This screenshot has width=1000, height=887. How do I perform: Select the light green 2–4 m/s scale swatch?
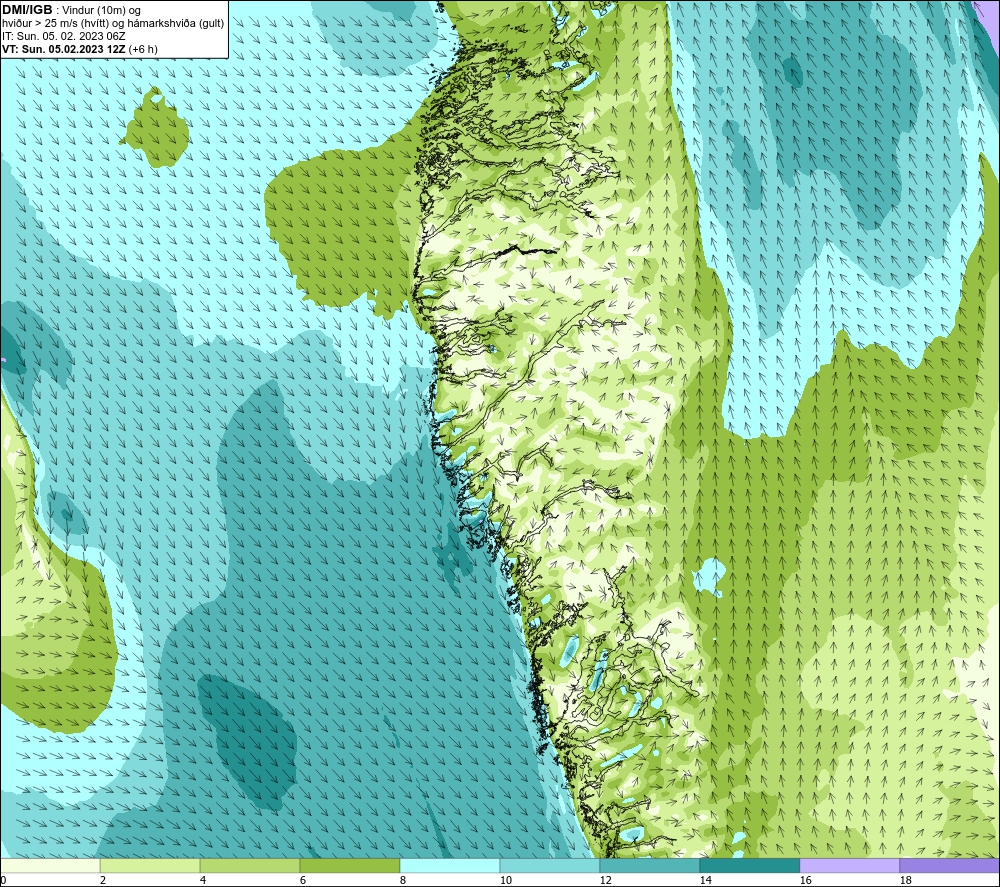pyautogui.click(x=150, y=865)
